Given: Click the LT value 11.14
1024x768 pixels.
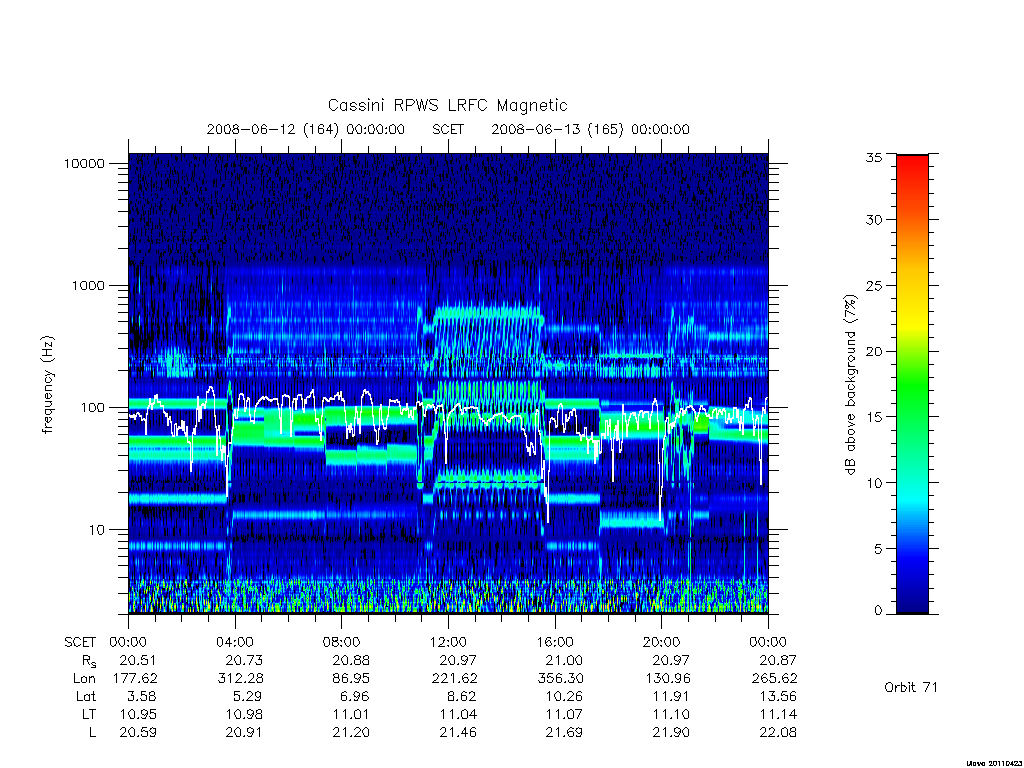Looking at the screenshot, I should click(x=778, y=714).
